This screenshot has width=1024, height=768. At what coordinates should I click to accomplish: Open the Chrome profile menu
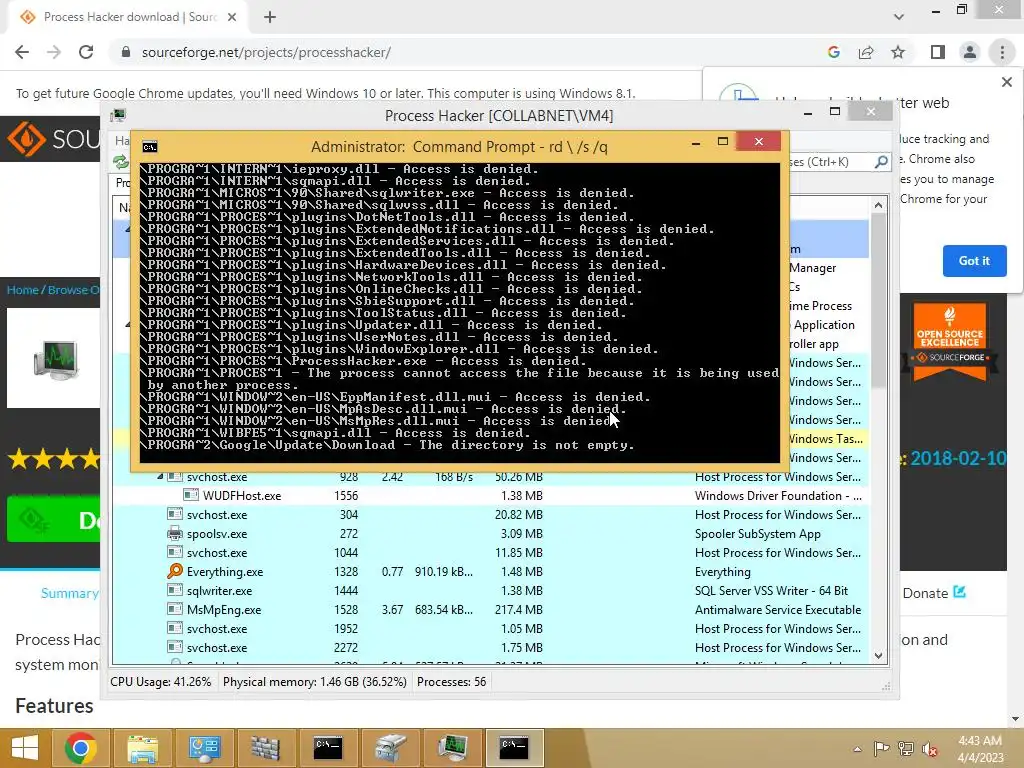tap(970, 52)
